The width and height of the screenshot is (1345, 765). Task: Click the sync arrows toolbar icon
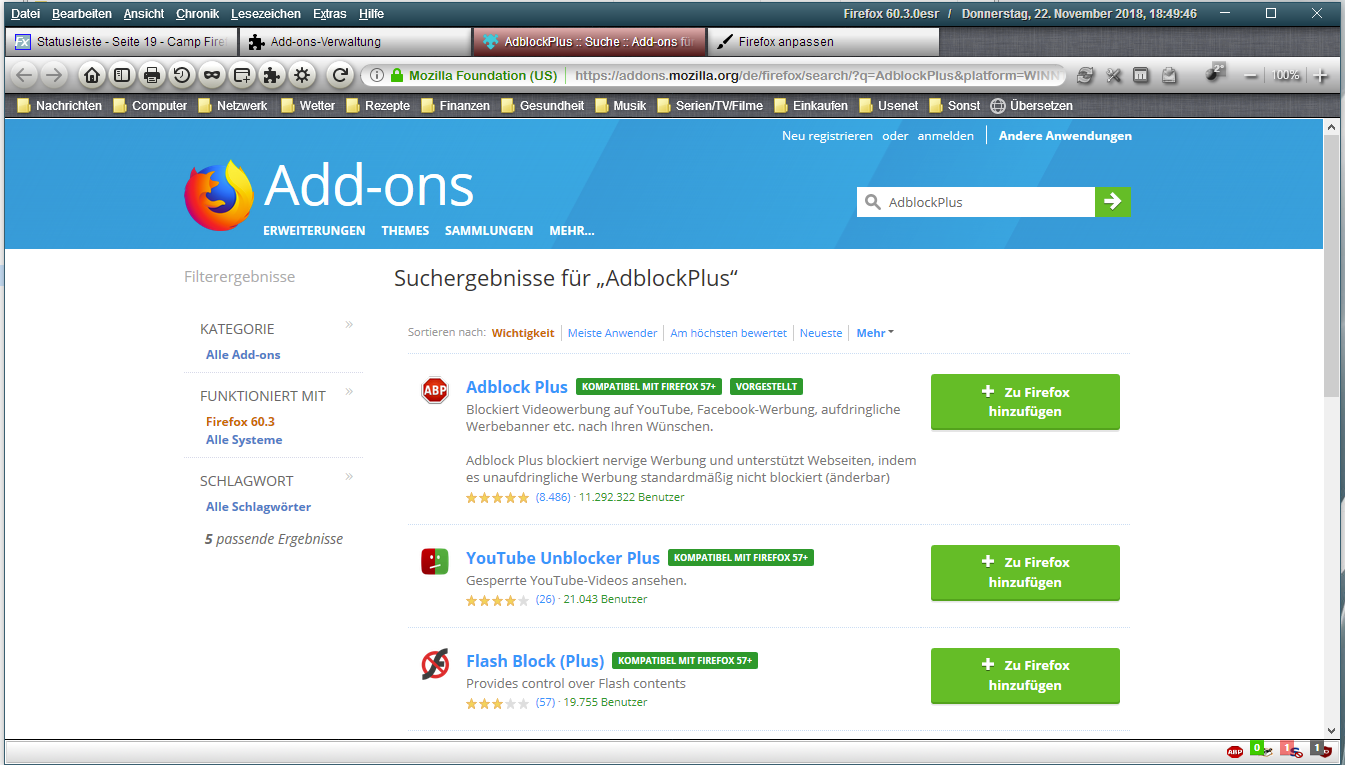(1086, 75)
